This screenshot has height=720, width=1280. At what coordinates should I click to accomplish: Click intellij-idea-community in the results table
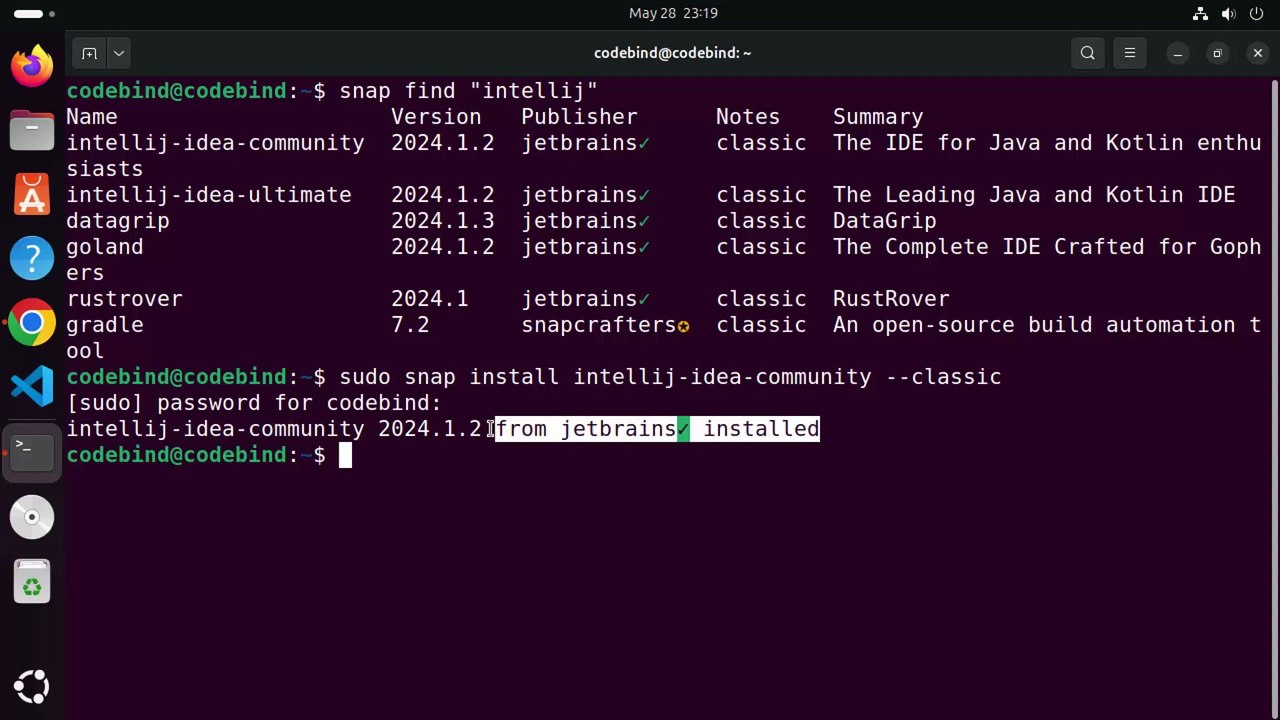[x=215, y=143]
